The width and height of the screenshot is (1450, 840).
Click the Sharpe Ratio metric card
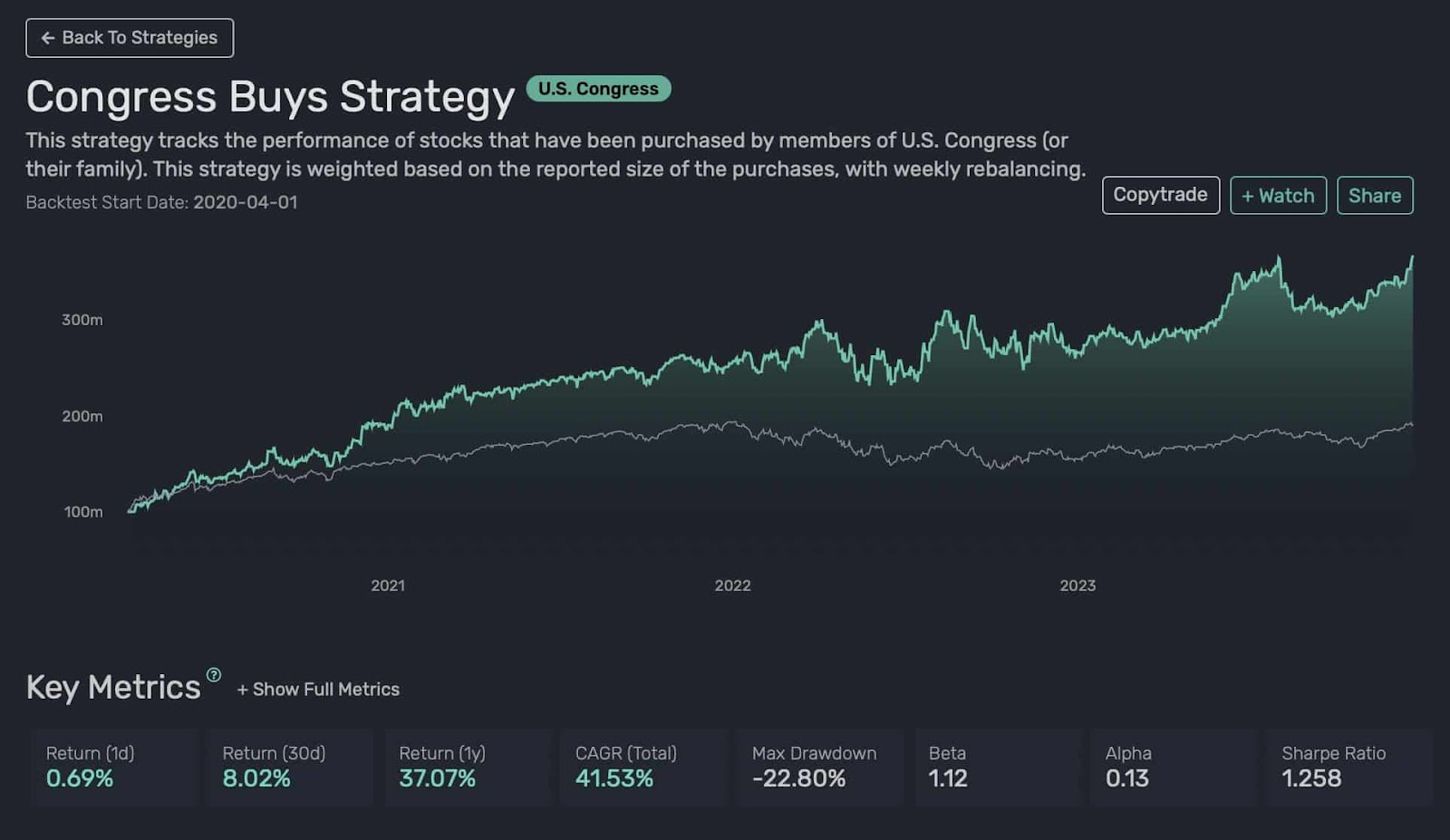[x=1348, y=767]
